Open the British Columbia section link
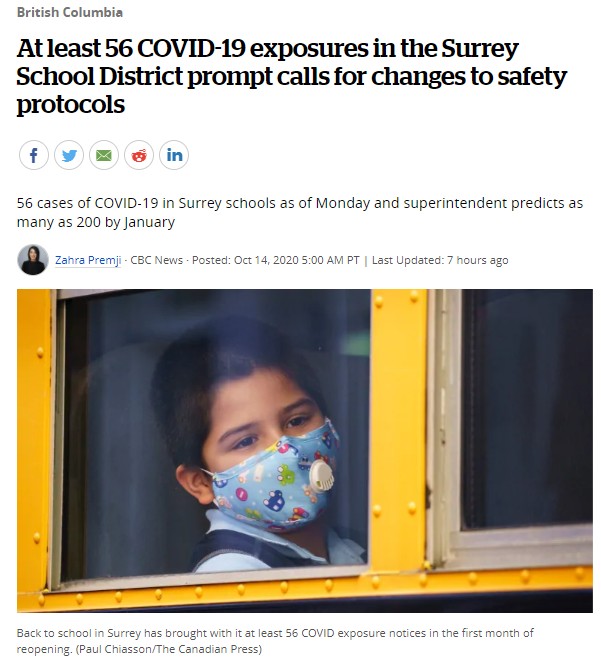This screenshot has width=601, height=667. (x=70, y=12)
